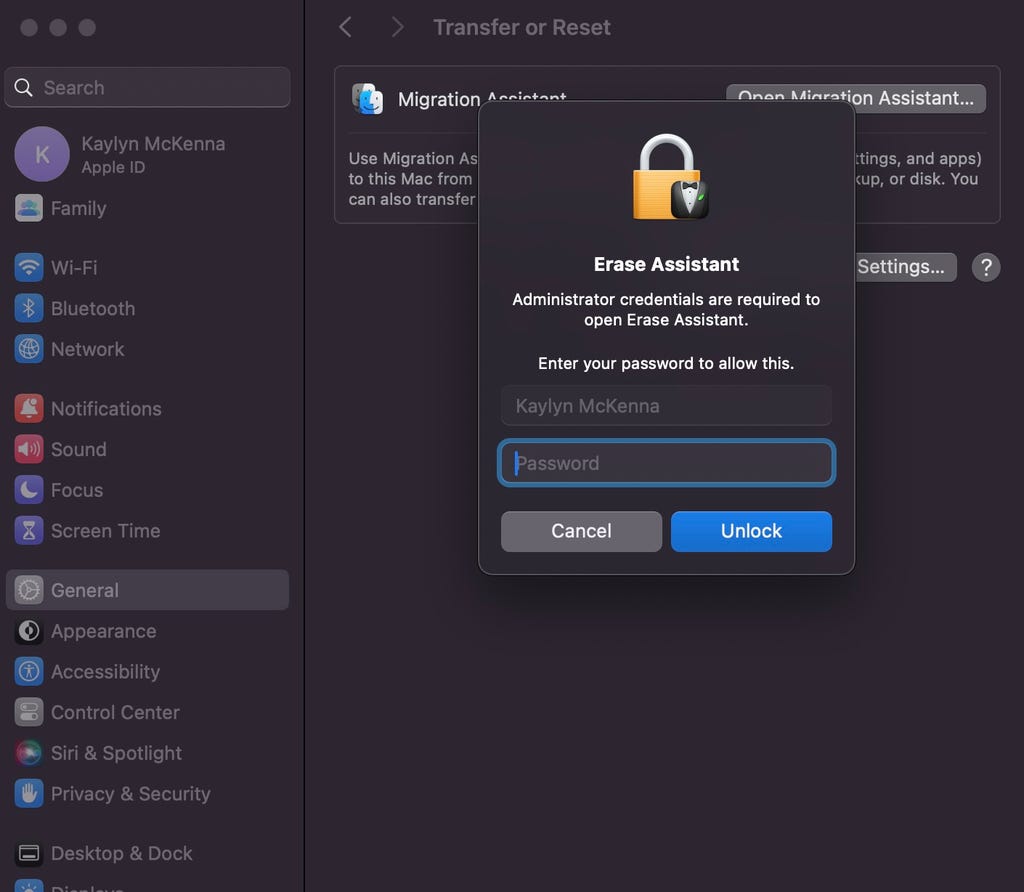Focus the Password input field
Viewport: 1024px width, 892px height.
666,463
